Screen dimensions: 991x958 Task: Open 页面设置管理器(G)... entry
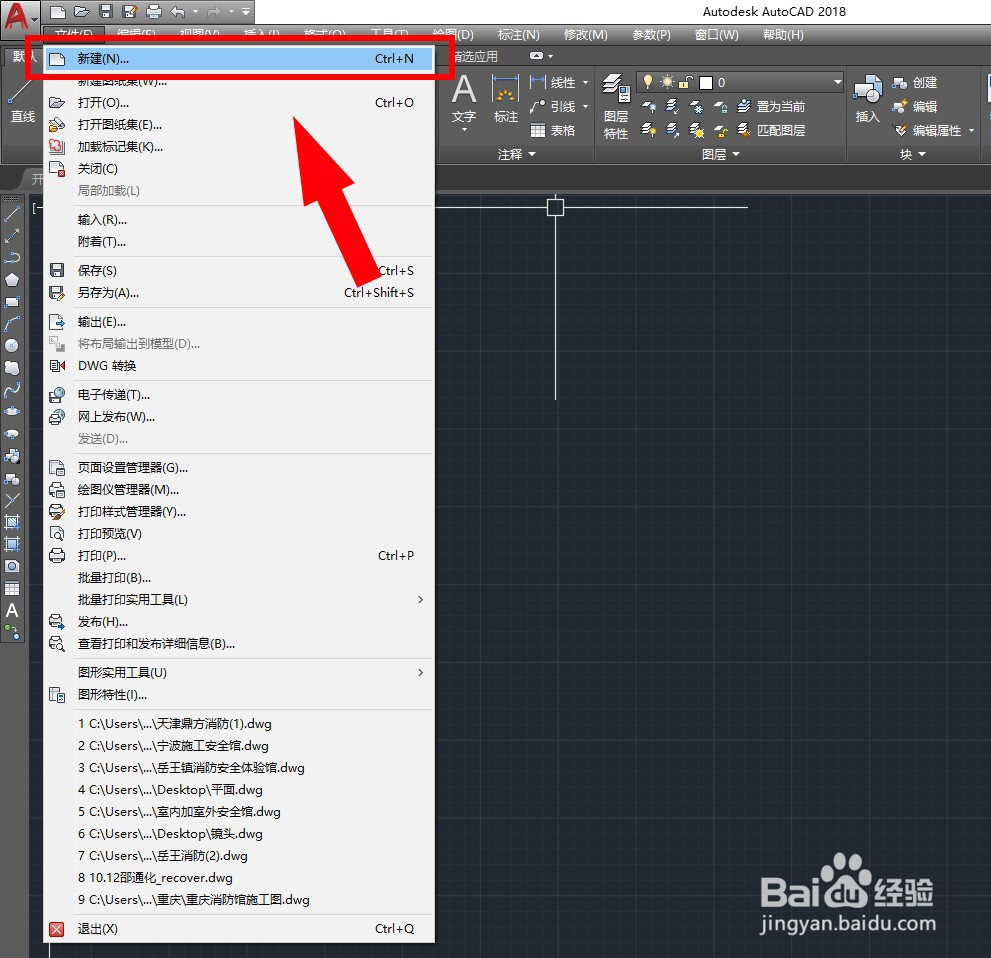point(240,468)
